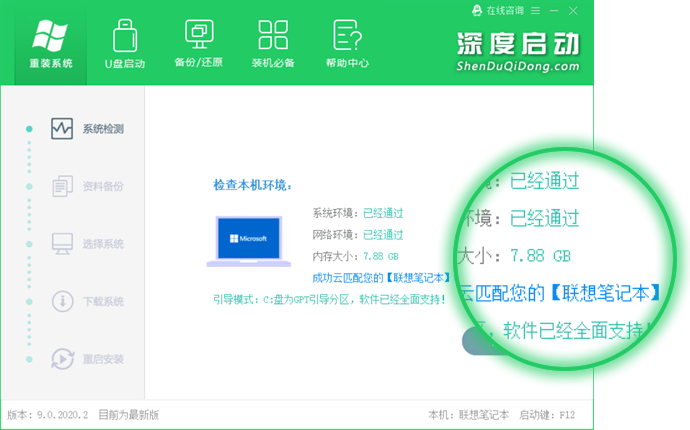Select the 系统检测 step label
Screen dimensions: 690x430
tap(103, 129)
